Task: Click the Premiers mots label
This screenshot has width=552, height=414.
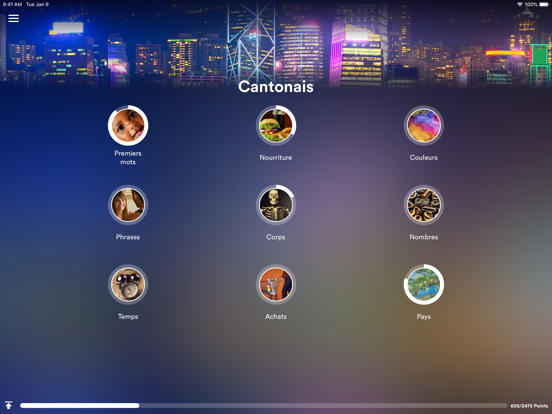Action: click(x=128, y=158)
